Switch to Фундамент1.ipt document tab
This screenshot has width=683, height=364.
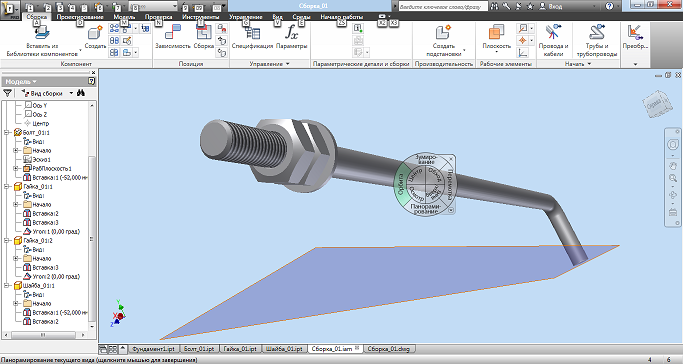(x=154, y=349)
